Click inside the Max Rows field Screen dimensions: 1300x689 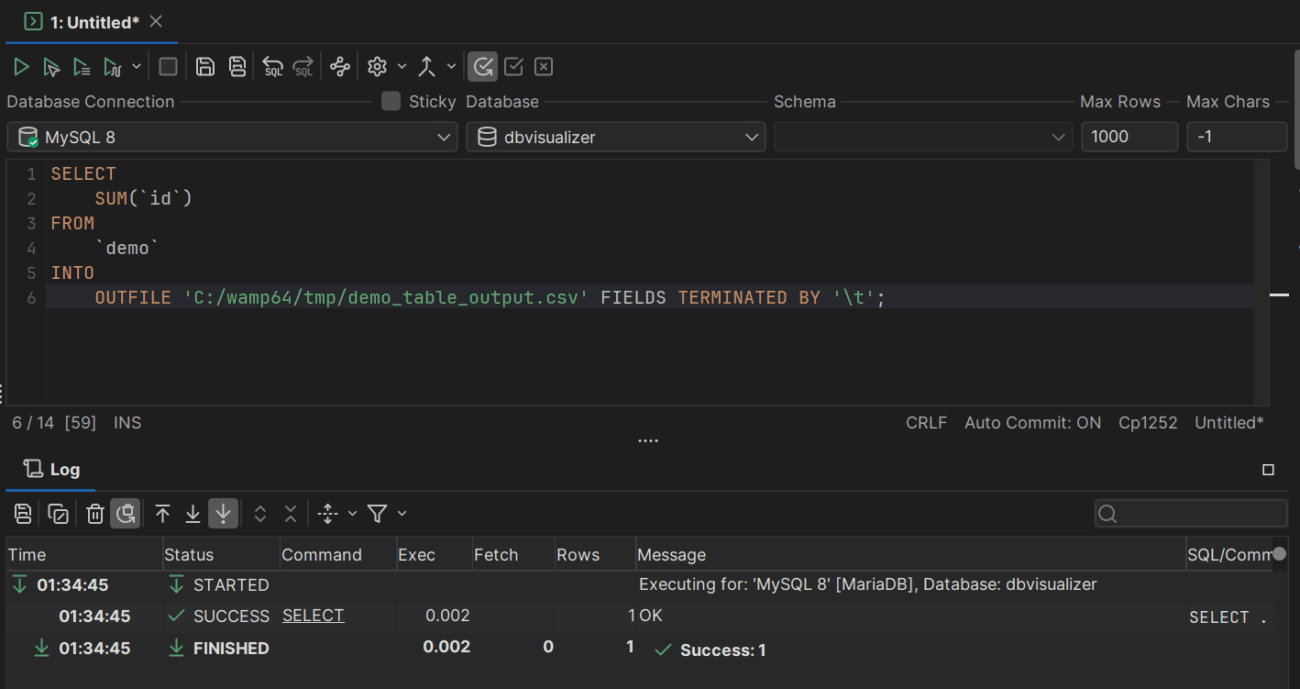[x=1129, y=137]
